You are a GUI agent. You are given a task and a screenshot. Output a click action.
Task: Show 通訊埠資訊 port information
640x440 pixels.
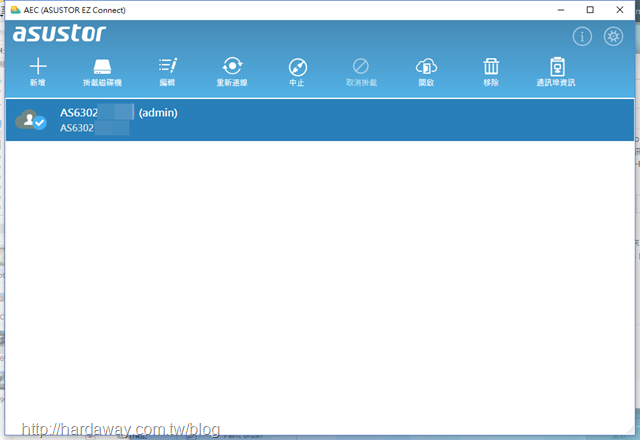557,66
